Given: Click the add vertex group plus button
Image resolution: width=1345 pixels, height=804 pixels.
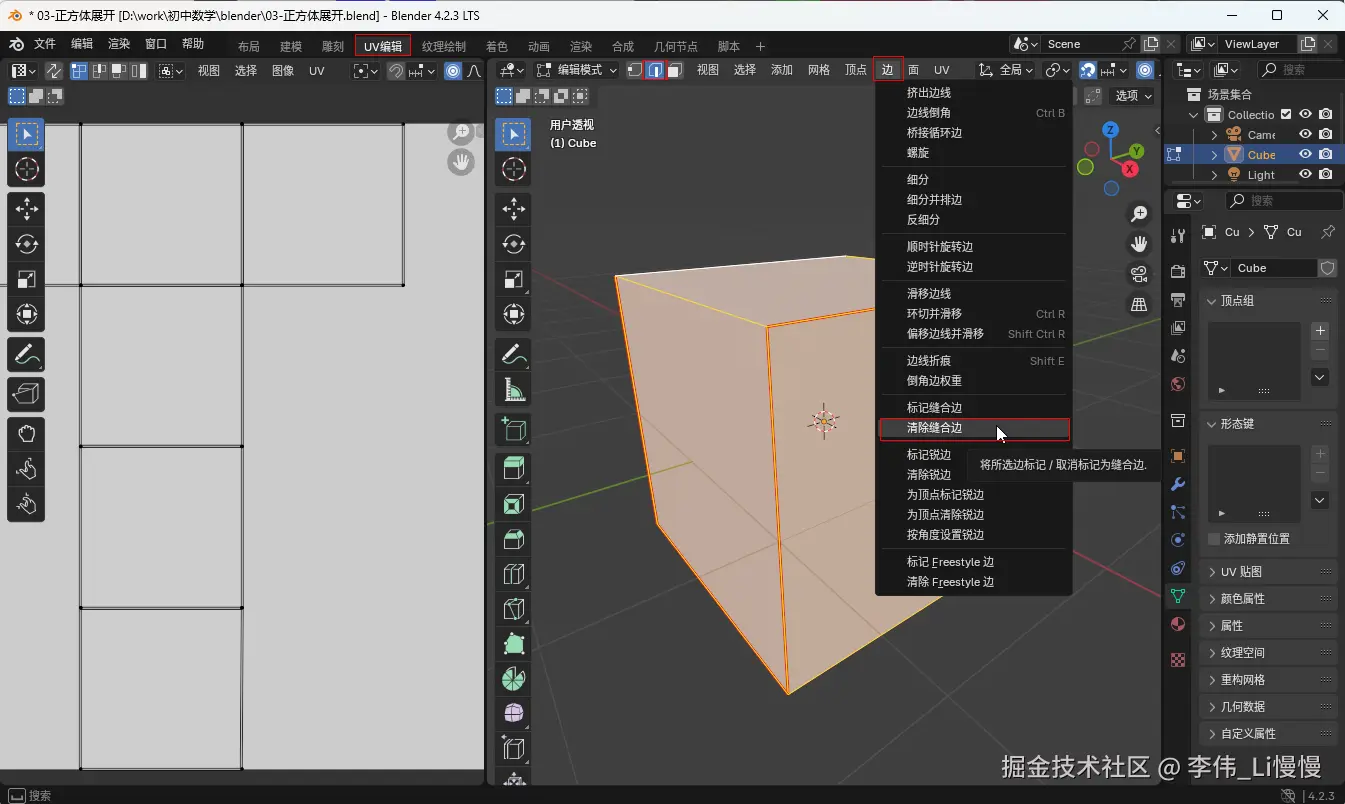Looking at the screenshot, I should [1320, 331].
